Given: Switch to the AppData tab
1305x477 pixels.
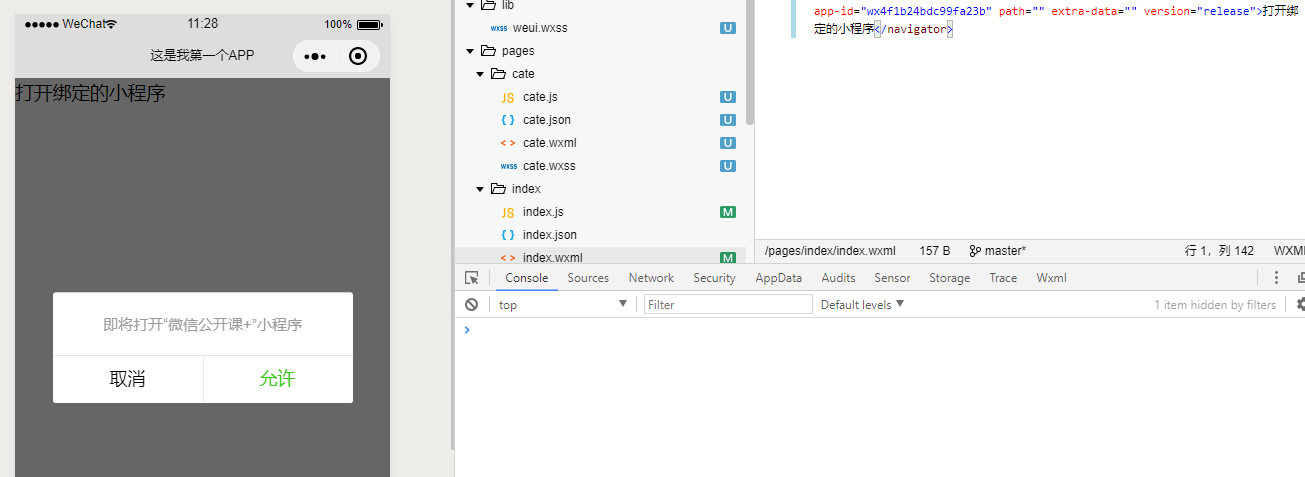Looking at the screenshot, I should tap(778, 278).
